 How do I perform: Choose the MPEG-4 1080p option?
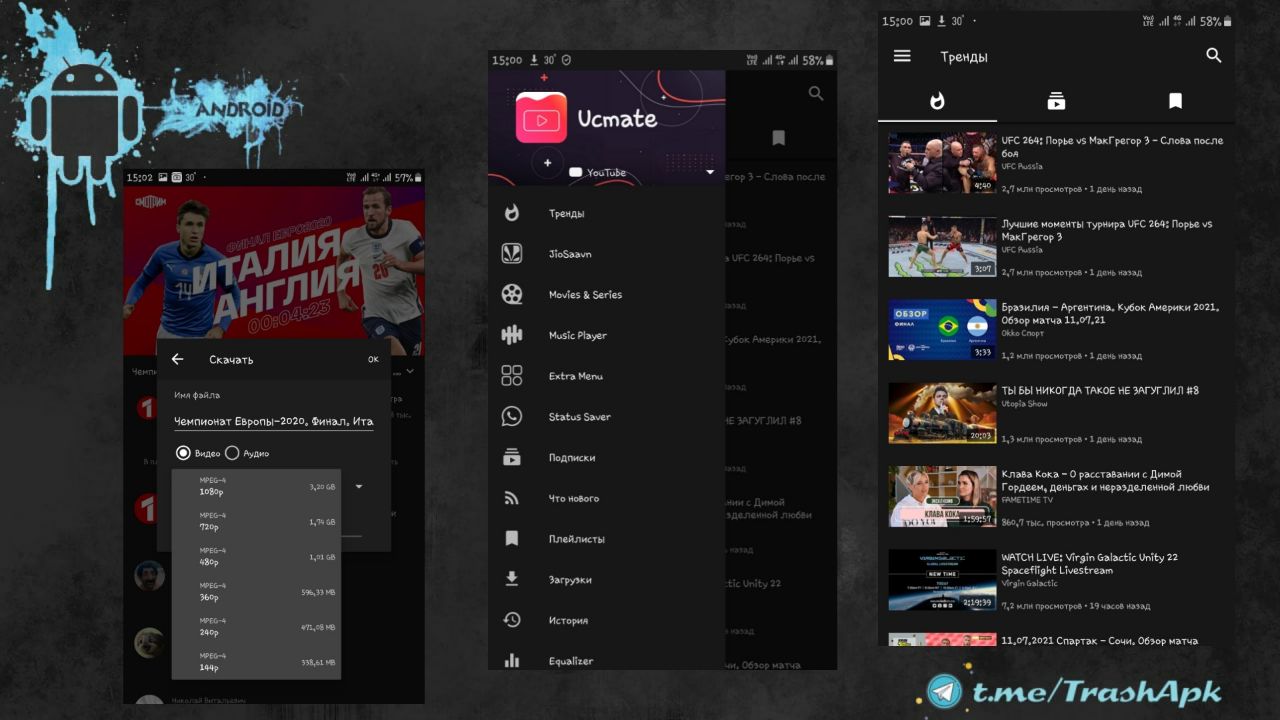click(x=256, y=487)
